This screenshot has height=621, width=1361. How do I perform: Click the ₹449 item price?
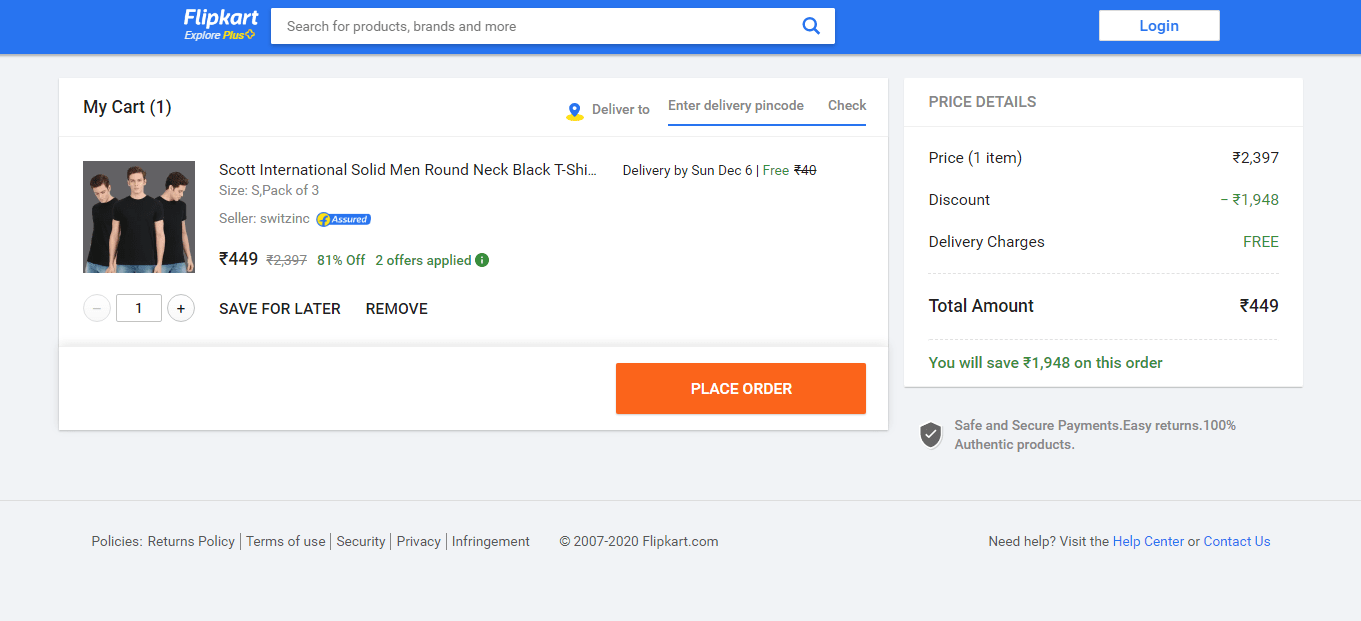238,259
